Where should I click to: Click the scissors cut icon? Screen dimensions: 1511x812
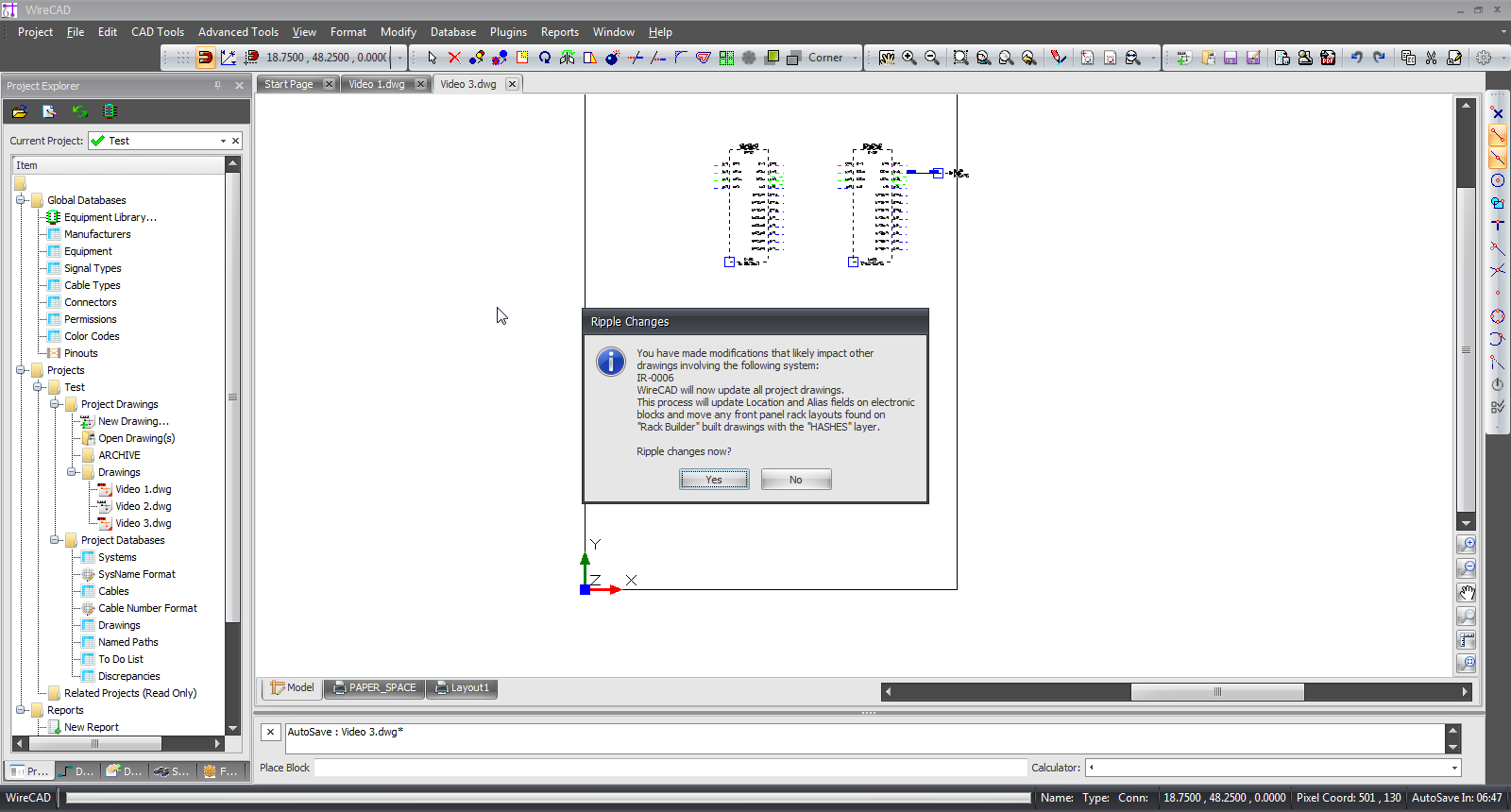pyautogui.click(x=1432, y=58)
